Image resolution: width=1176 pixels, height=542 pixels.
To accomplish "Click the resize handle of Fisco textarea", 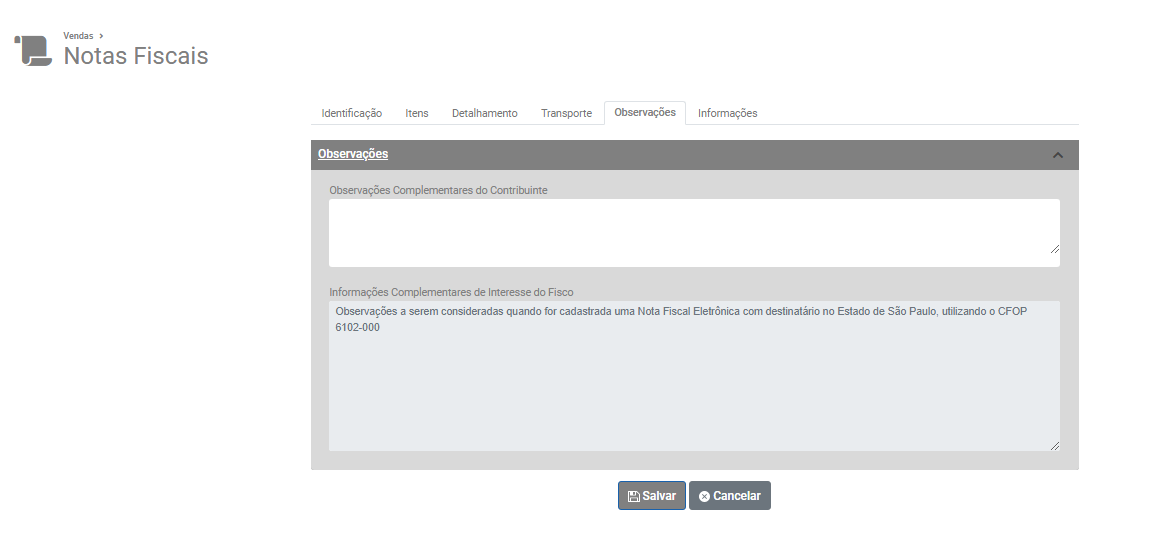I will (x=1054, y=445).
